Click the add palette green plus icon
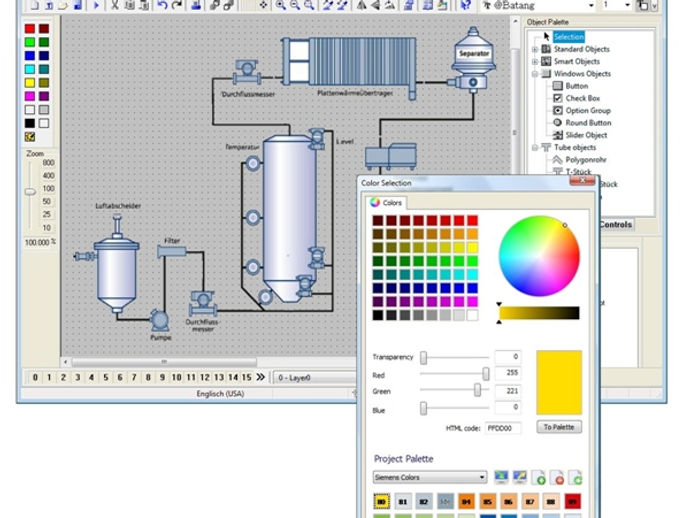Viewport: 690px width, 518px height. click(539, 478)
